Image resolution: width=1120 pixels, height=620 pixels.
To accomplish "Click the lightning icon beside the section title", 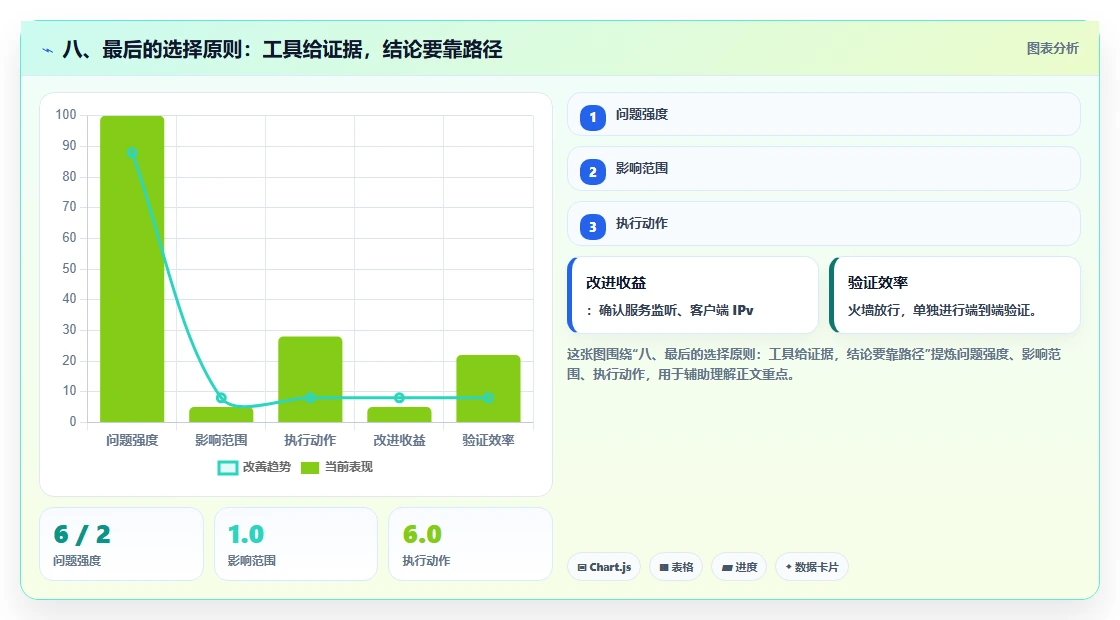I will [48, 50].
